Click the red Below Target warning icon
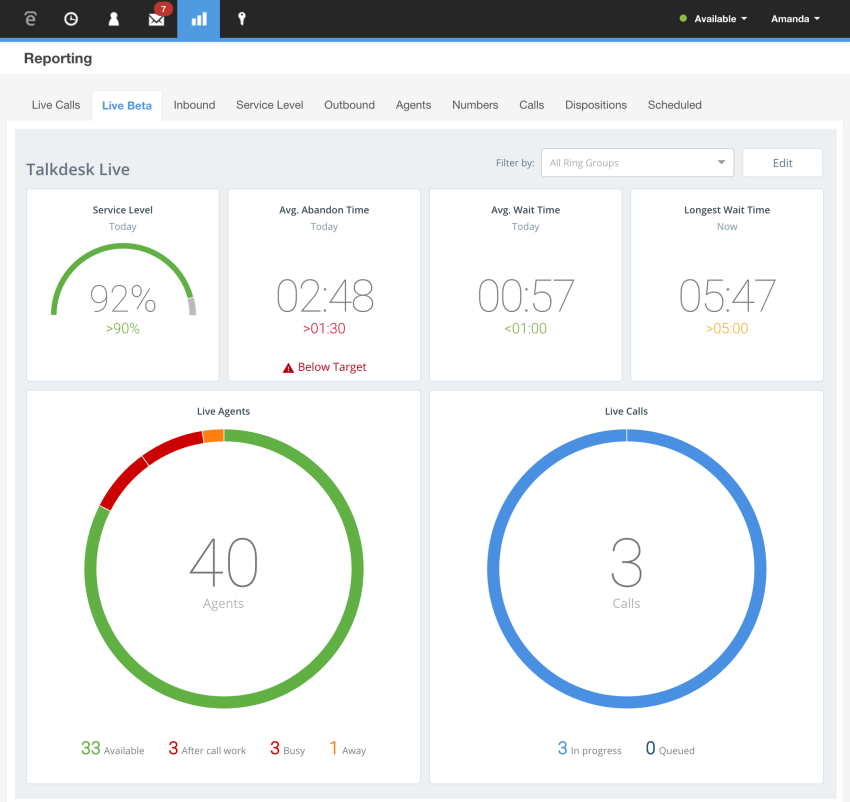850x802 pixels. [x=288, y=368]
